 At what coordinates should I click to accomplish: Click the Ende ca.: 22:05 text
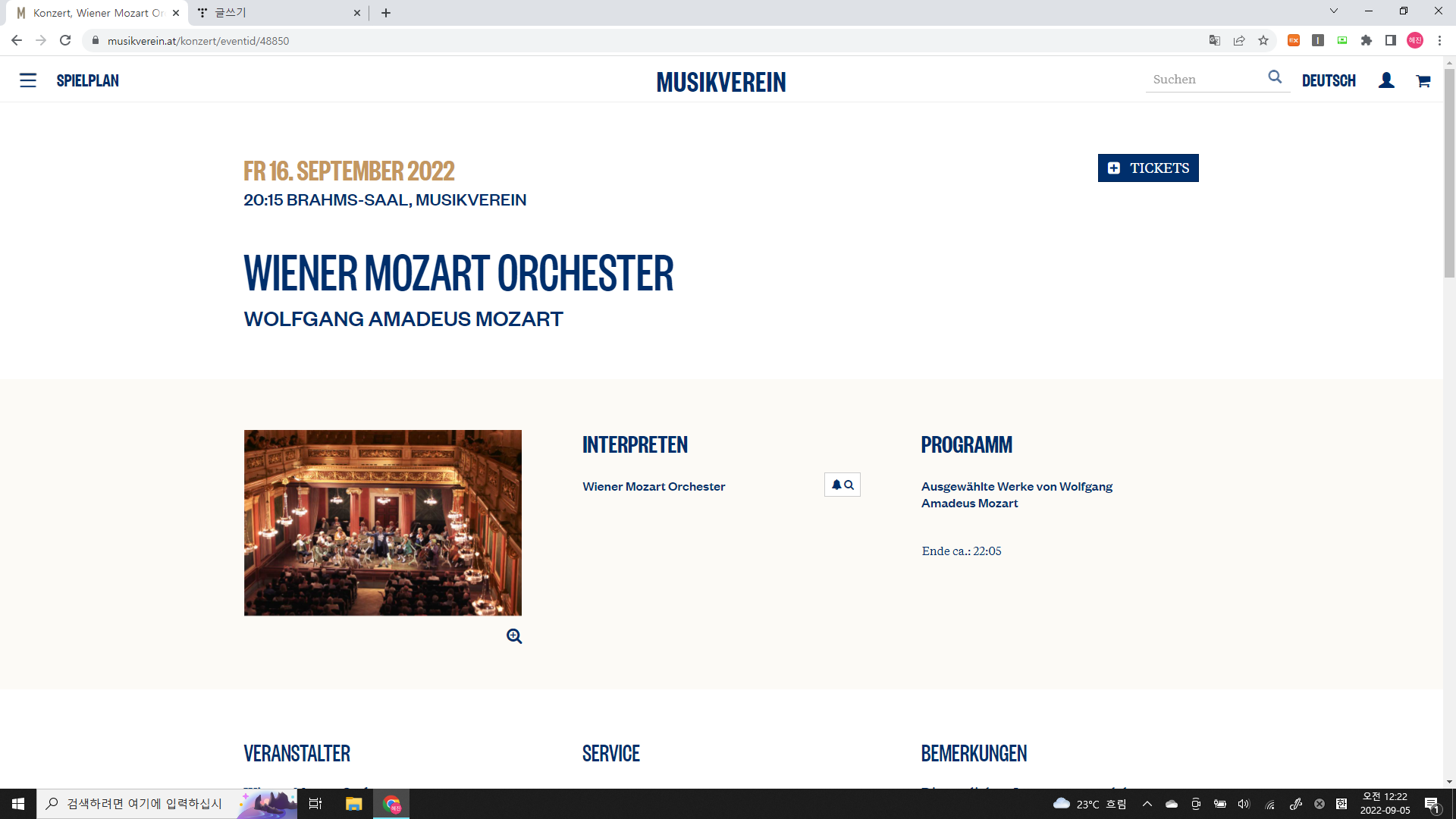tap(962, 551)
